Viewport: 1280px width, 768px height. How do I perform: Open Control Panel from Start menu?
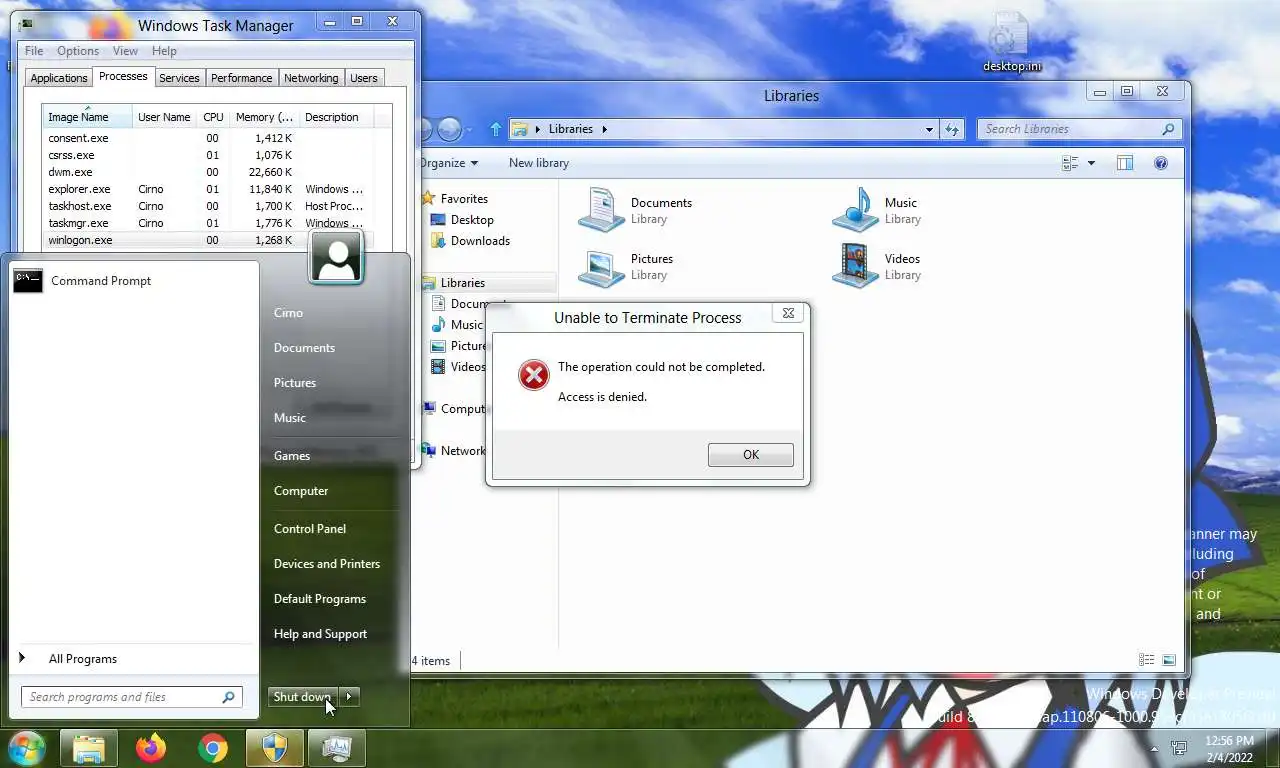[310, 529]
